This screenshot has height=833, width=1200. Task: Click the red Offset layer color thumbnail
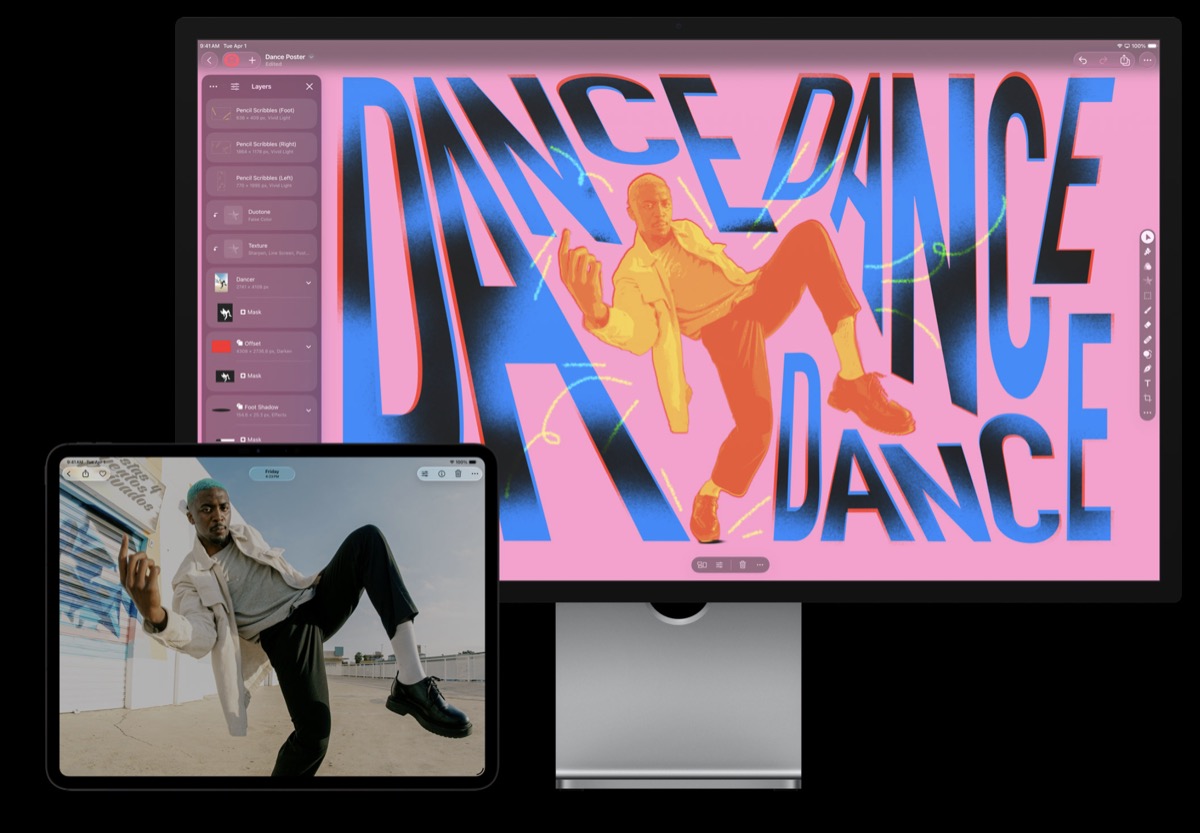(221, 346)
